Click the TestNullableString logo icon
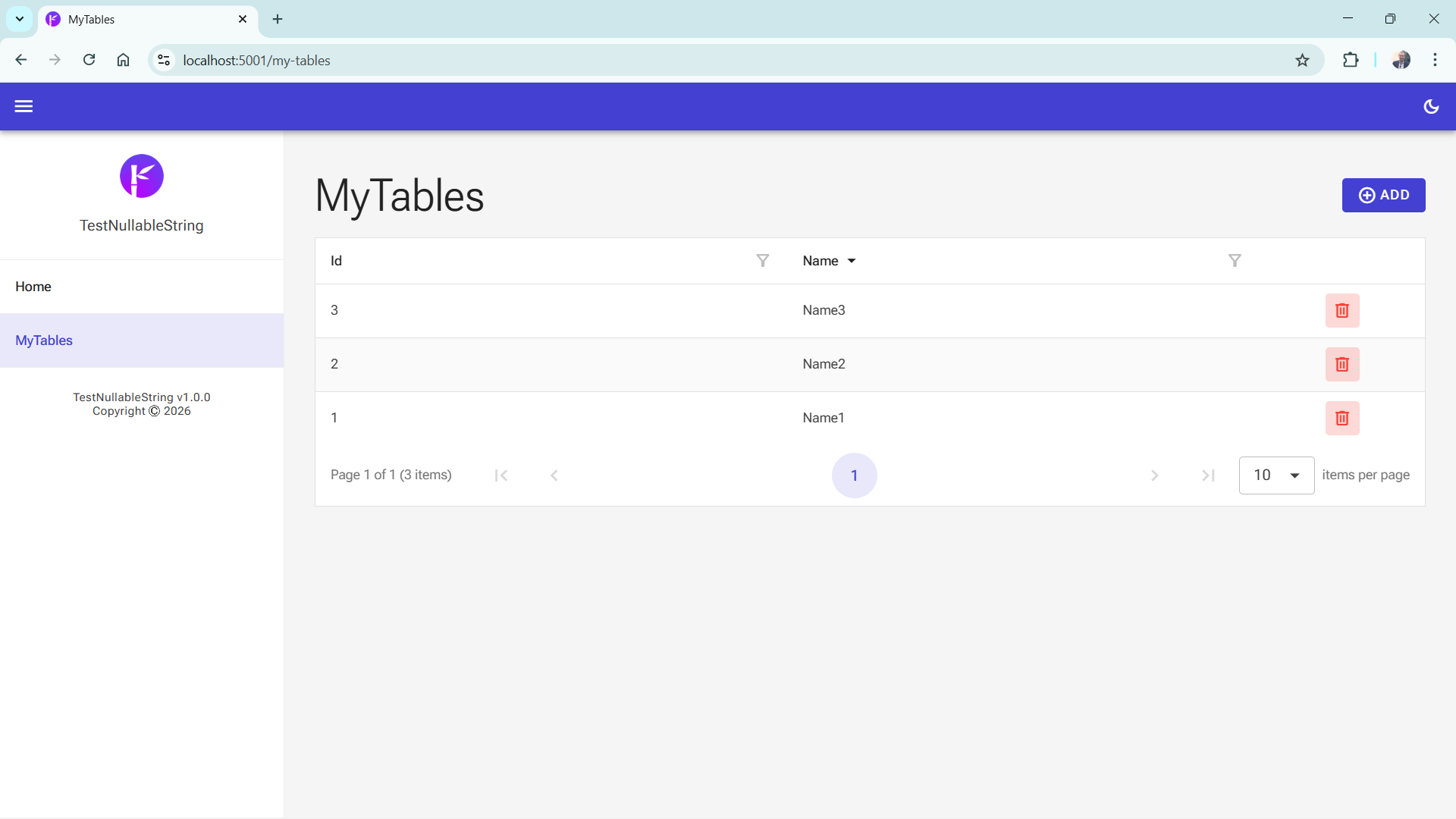This screenshot has height=819, width=1456. click(x=142, y=176)
